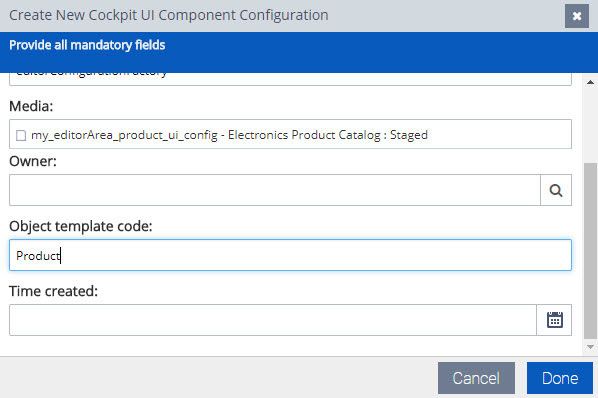Focus the Owner input field
Screen dimensions: 598x398
275,190
